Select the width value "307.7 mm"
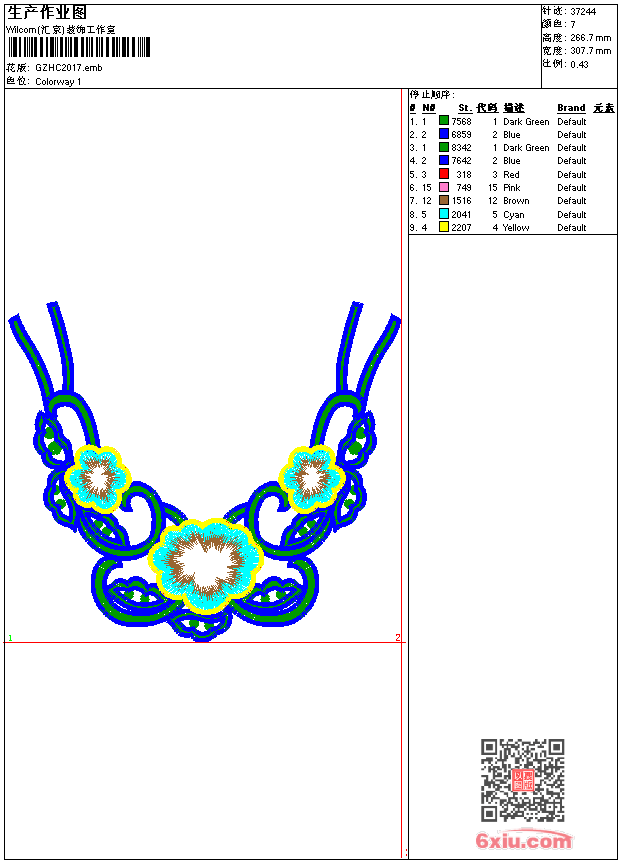Viewport: 620px width, 860px height. (590, 51)
